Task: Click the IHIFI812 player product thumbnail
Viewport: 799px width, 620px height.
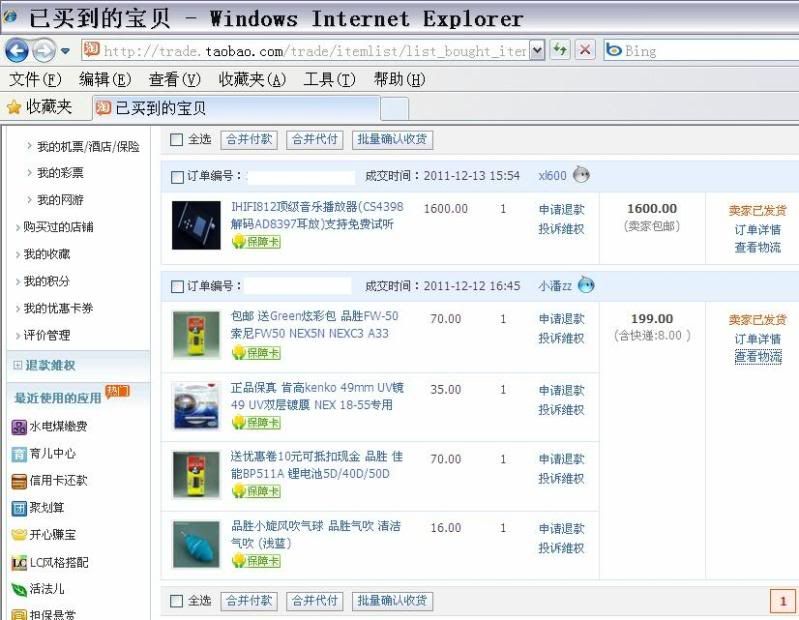Action: 195,225
